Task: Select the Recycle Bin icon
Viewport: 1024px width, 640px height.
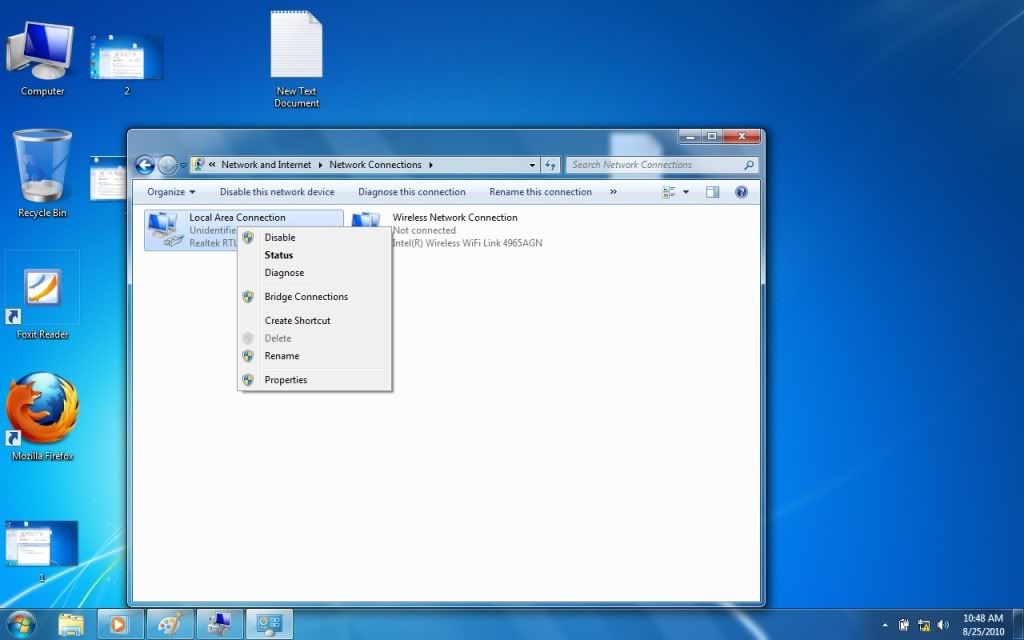Action: 42,173
